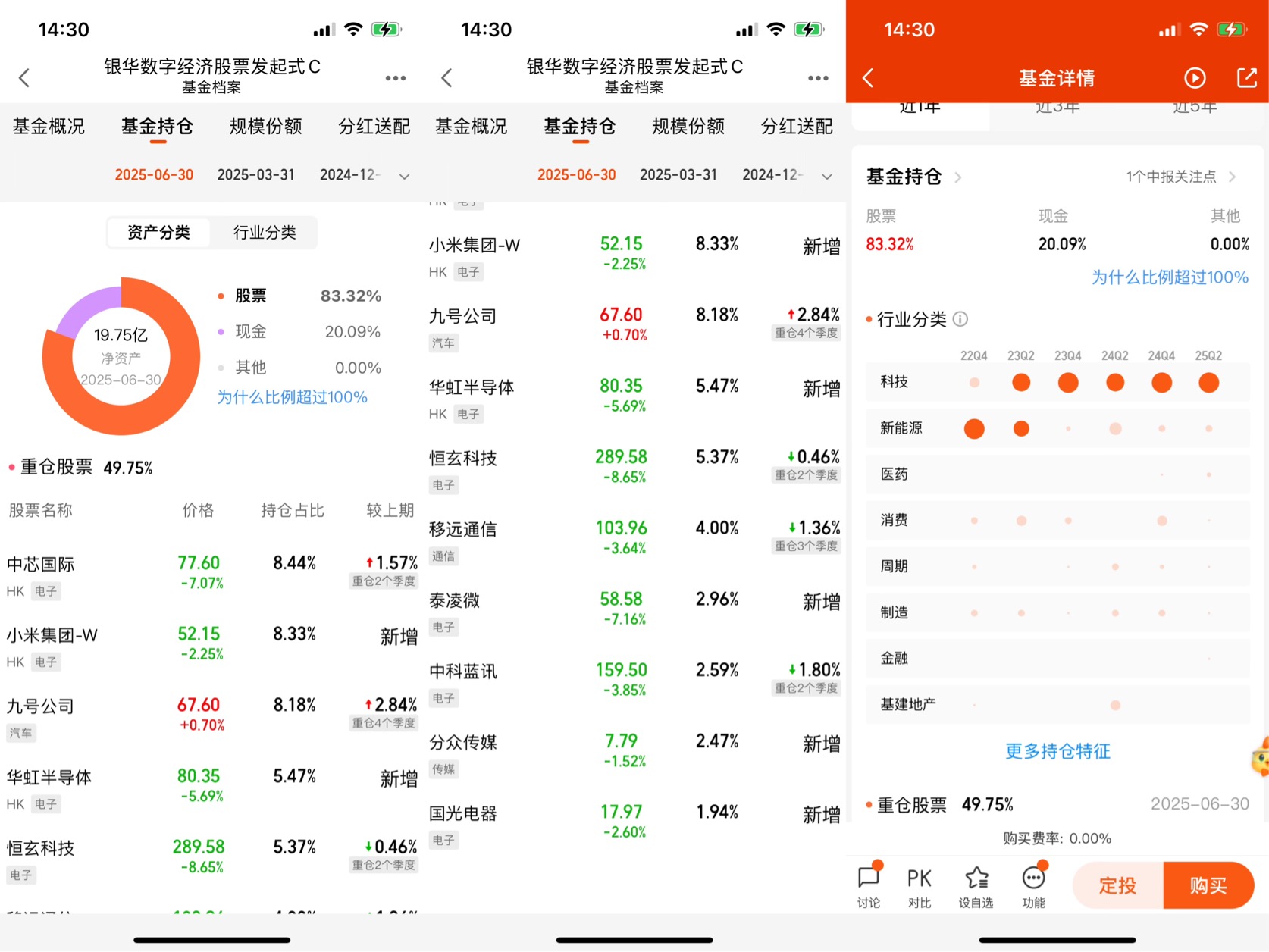
Task: Tap the play video icon in 基金详情 header
Action: coord(1195,77)
